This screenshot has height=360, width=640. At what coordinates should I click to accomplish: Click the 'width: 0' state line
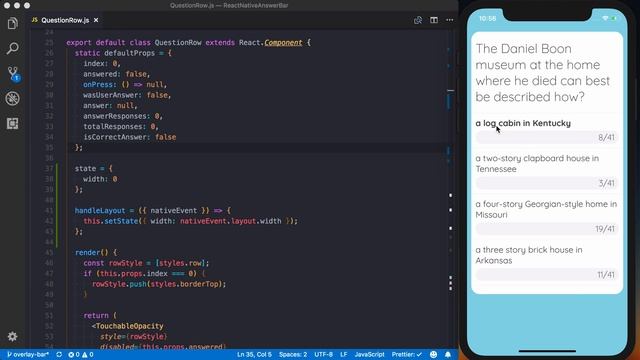click(100, 179)
